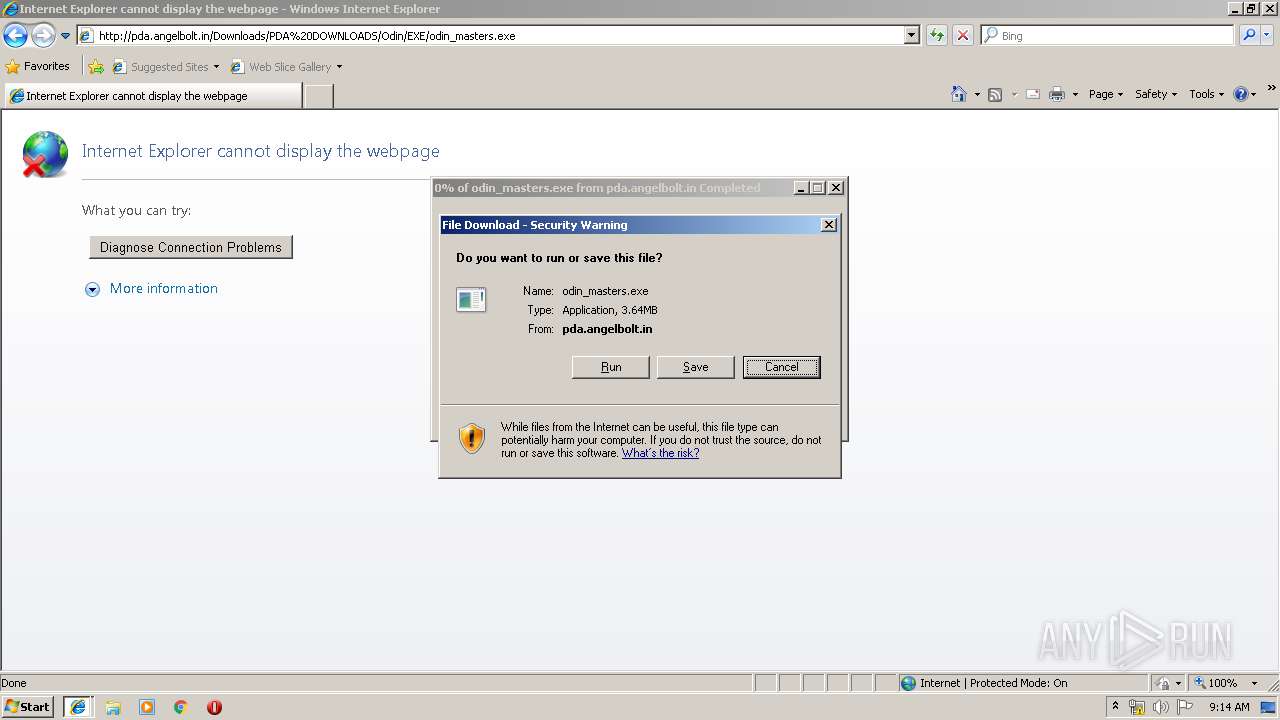Click the volume speaker tray icon
This screenshot has height=720, width=1280.
1161,707
